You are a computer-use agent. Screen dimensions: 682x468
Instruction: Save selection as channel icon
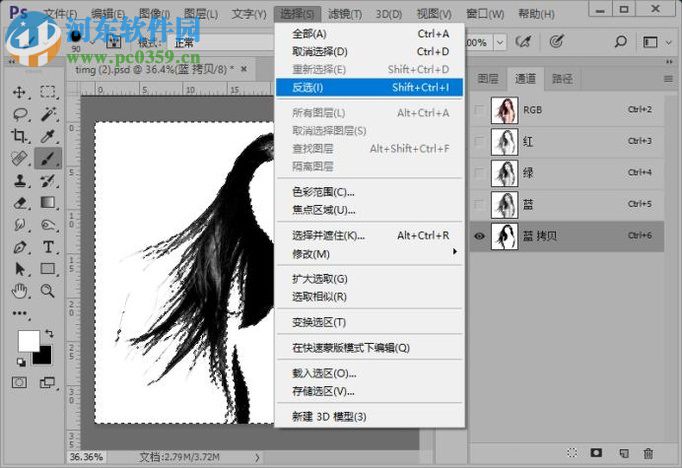click(x=596, y=453)
